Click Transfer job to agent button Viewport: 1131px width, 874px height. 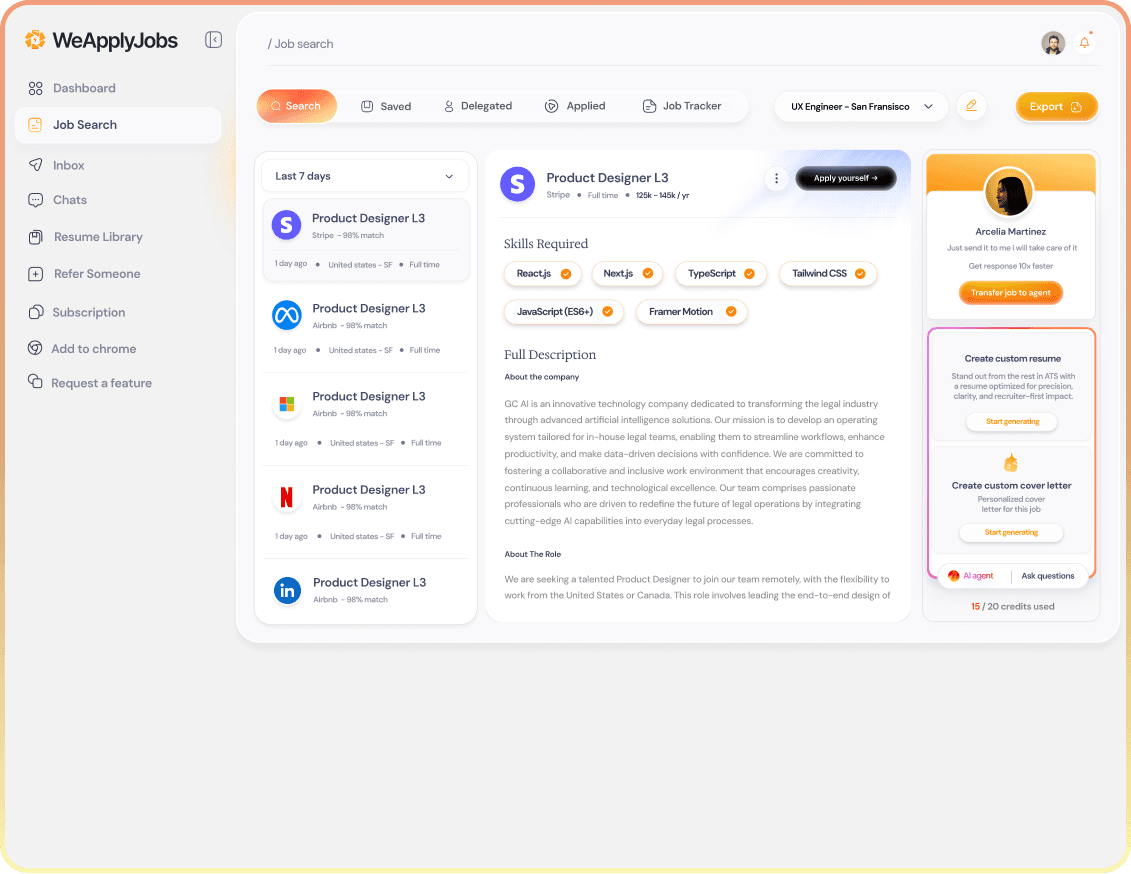(x=1011, y=293)
